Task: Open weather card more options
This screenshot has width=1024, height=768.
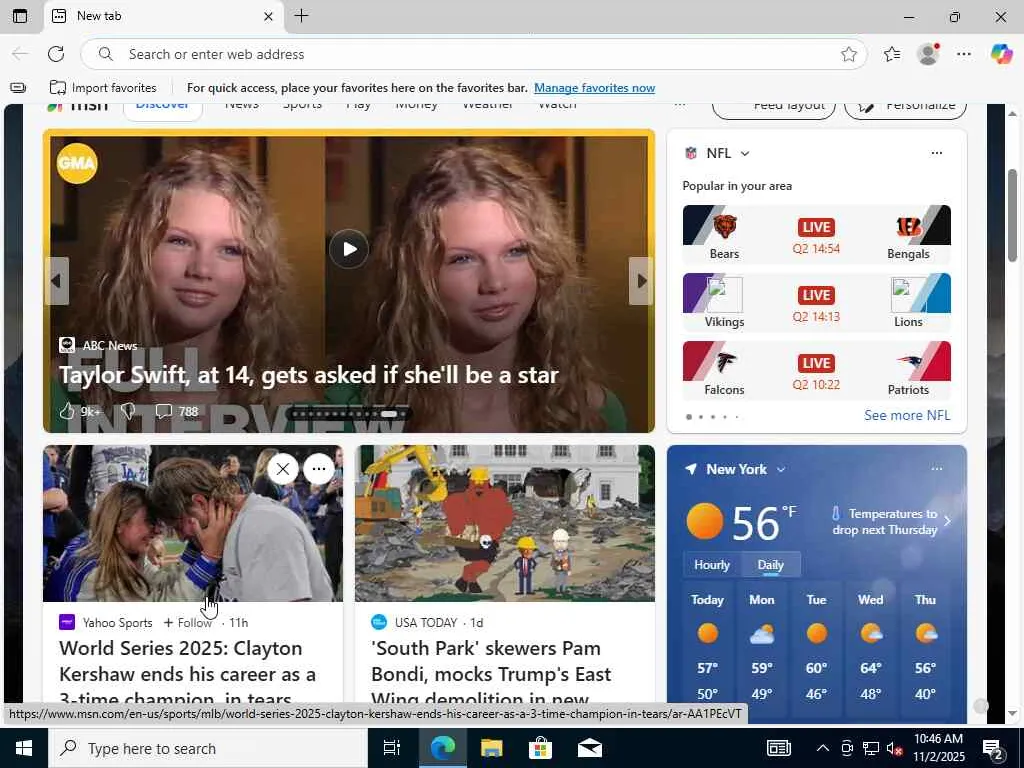Action: click(936, 468)
